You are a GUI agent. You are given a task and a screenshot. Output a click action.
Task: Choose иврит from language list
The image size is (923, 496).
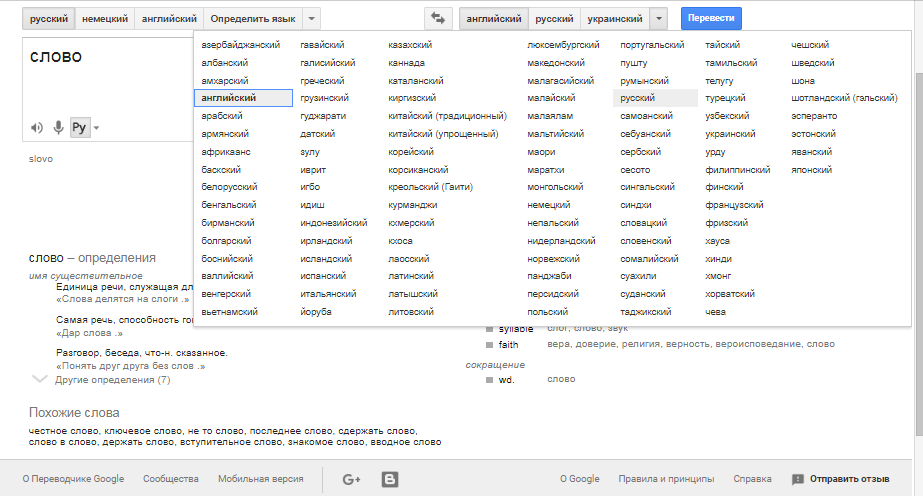tap(313, 170)
